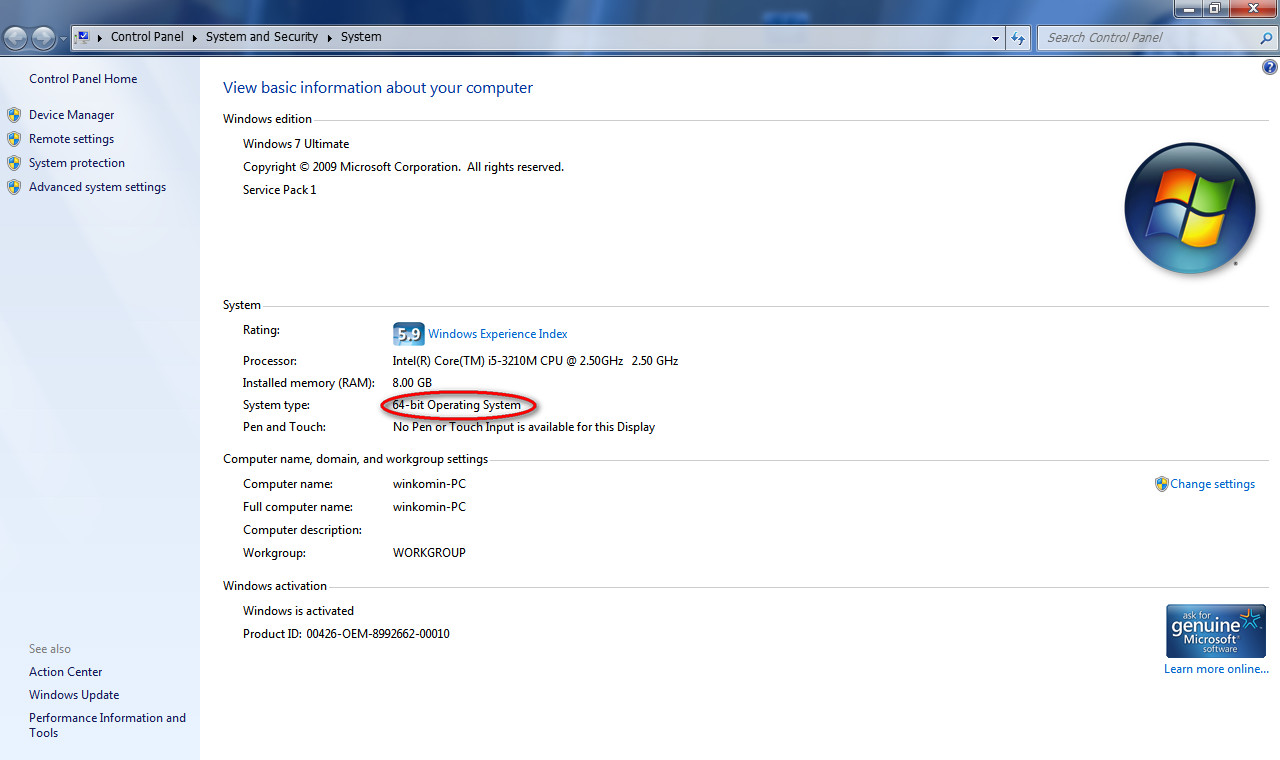Click the Windows 7 Ultimate edition text
The height and width of the screenshot is (760, 1280).
tap(296, 144)
